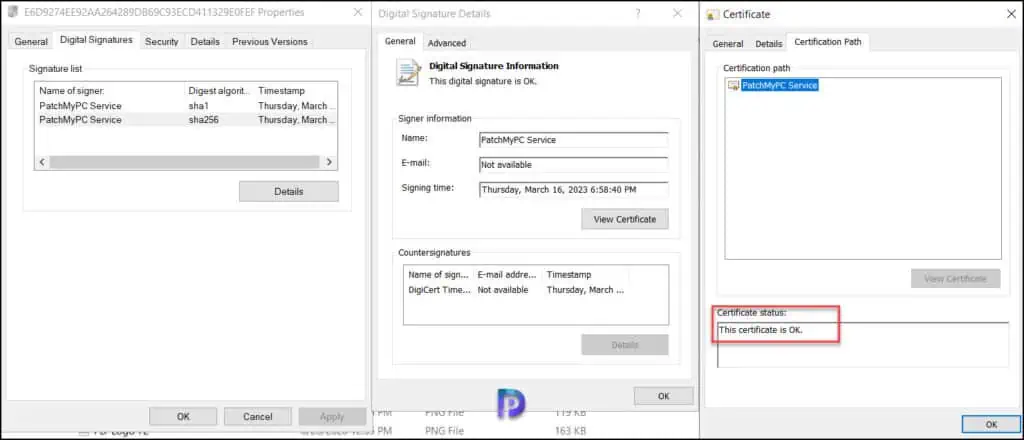This screenshot has height=440, width=1024.
Task: Close the Certificate window
Action: coord(1010,14)
